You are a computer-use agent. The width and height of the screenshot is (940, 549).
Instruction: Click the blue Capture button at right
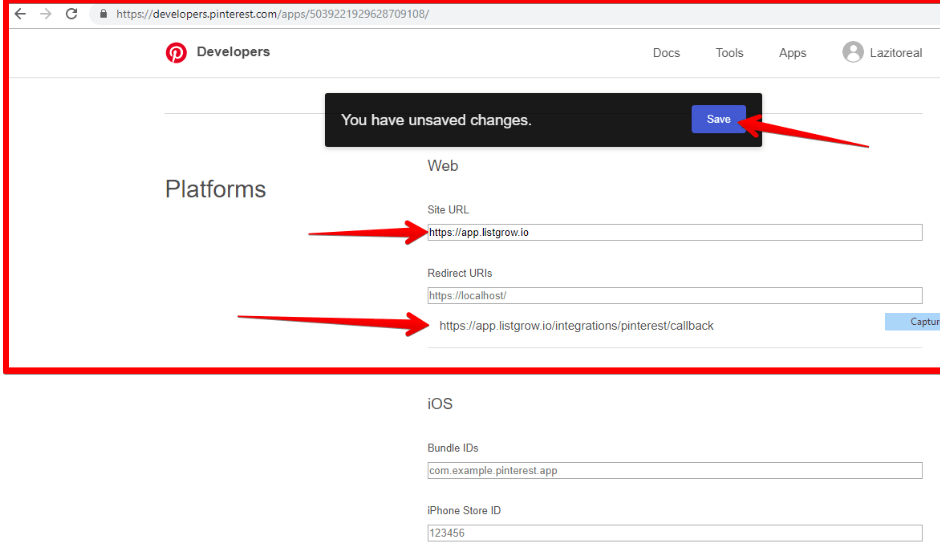pos(912,322)
